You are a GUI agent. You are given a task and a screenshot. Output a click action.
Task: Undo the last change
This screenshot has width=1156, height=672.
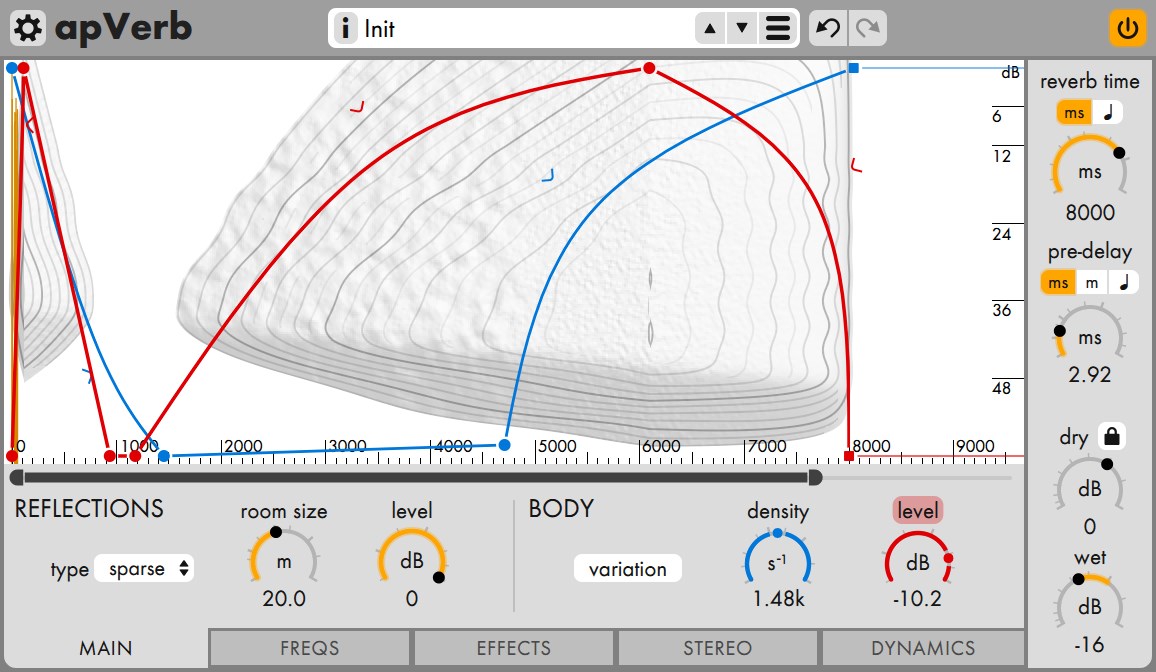[828, 29]
